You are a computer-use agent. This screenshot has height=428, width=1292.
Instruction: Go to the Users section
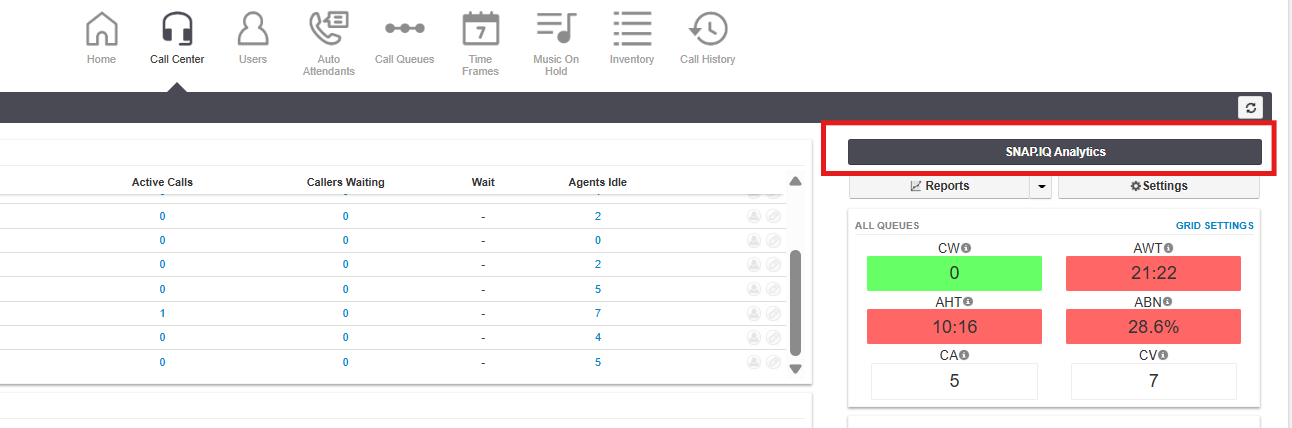click(253, 39)
